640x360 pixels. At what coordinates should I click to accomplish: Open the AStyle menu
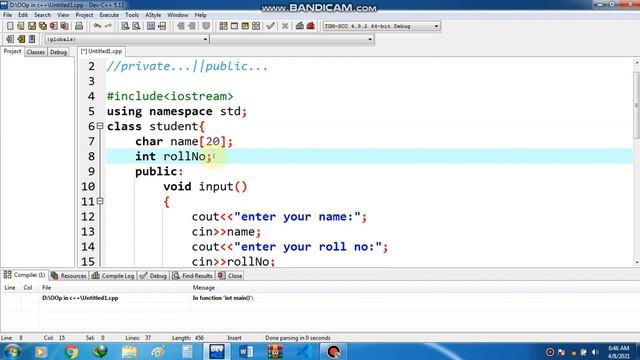point(153,15)
